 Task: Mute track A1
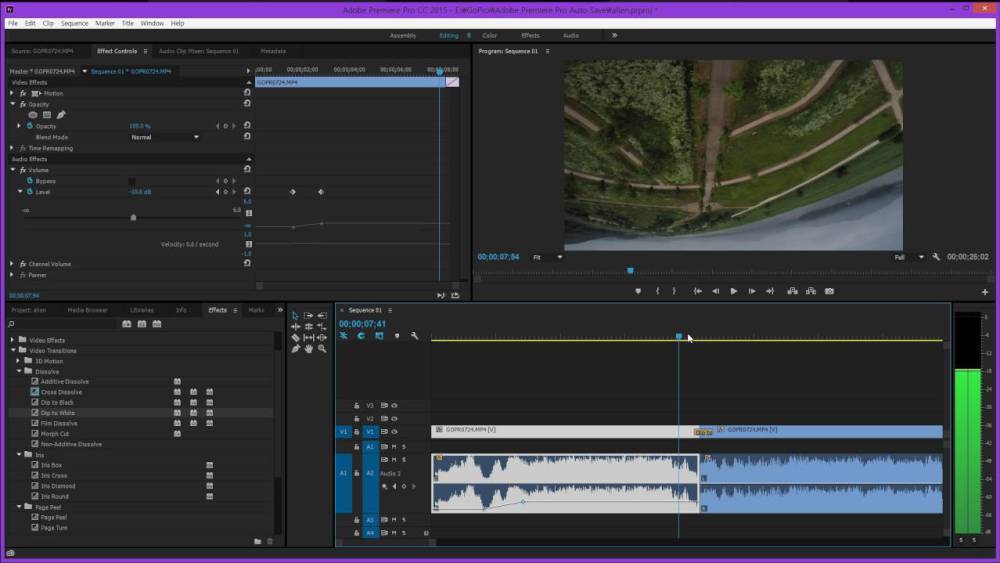(394, 447)
